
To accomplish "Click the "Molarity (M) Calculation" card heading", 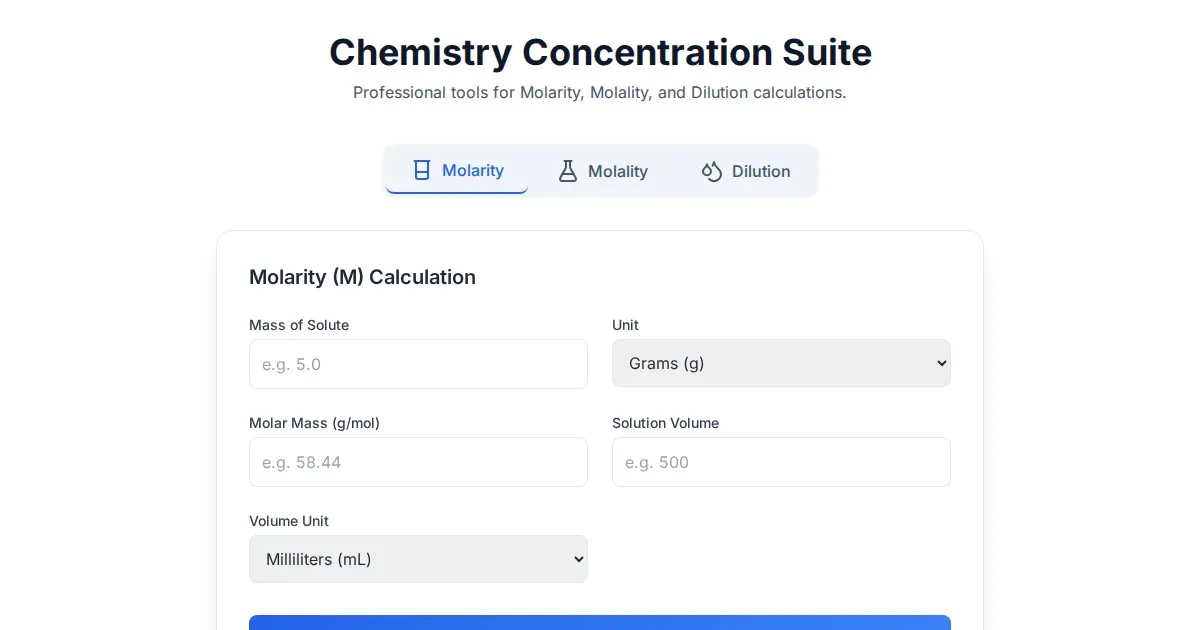I will pyautogui.click(x=362, y=277).
